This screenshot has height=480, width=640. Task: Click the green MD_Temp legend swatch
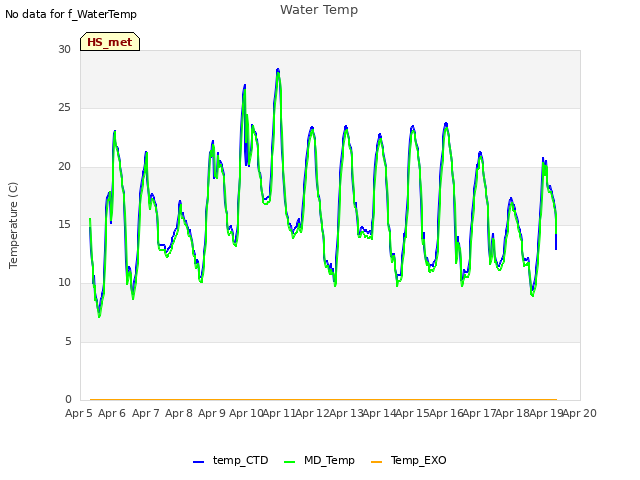pyautogui.click(x=289, y=462)
